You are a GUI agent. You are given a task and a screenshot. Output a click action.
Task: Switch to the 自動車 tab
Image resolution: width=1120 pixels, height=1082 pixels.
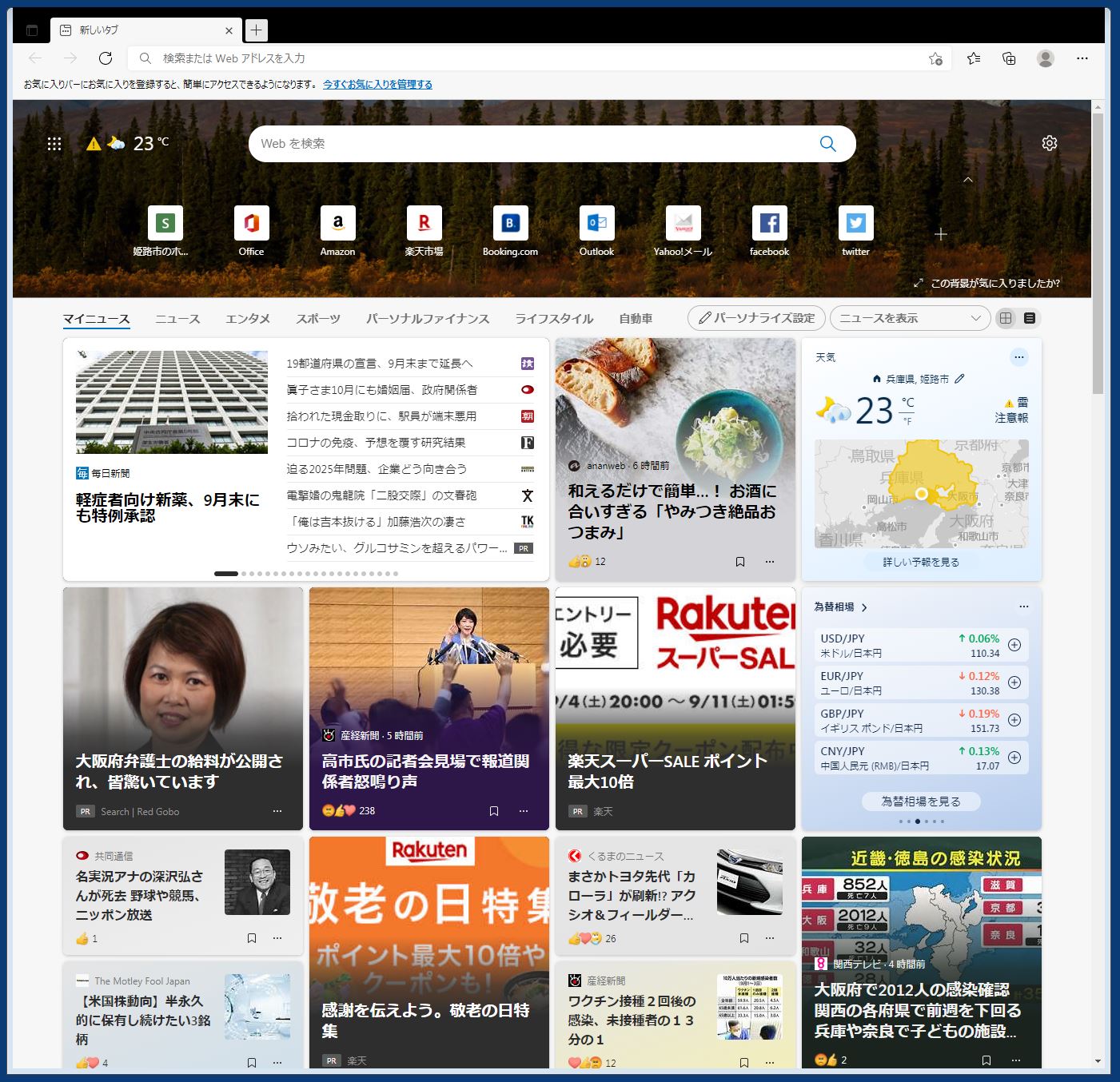(636, 319)
